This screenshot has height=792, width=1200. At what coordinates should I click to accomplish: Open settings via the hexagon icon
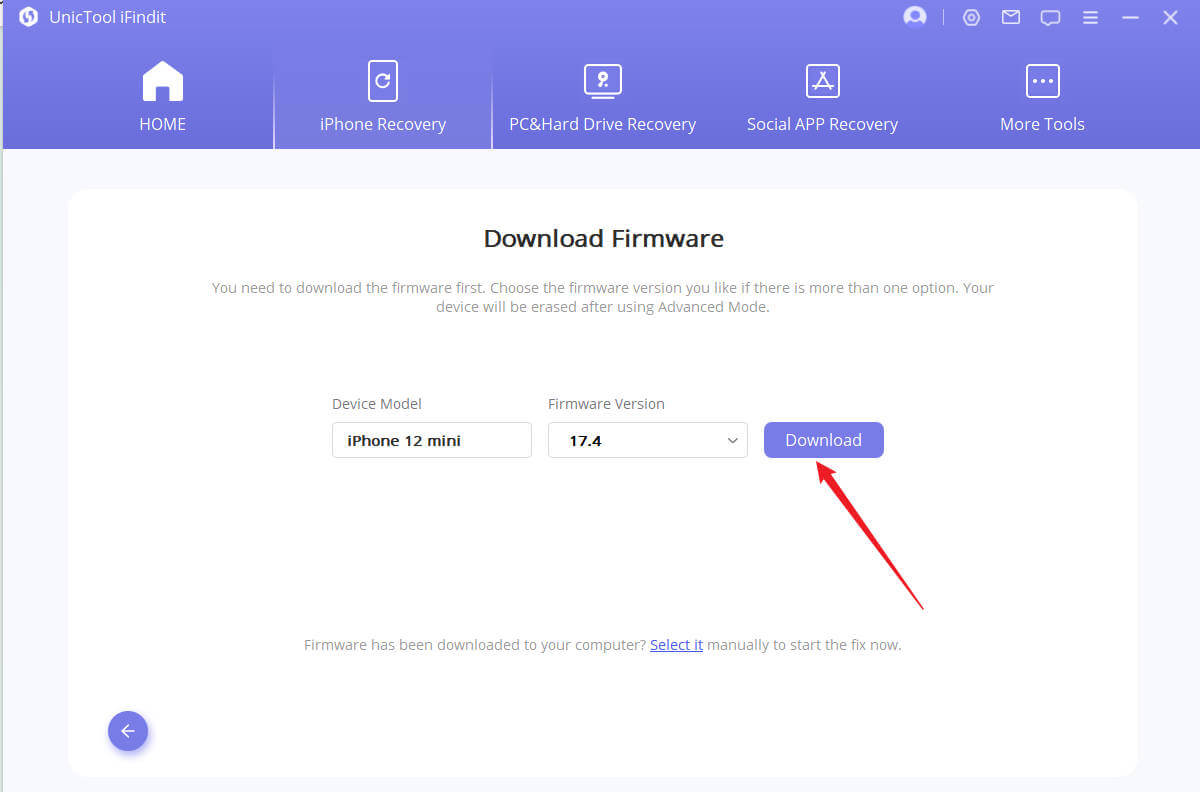tap(971, 17)
